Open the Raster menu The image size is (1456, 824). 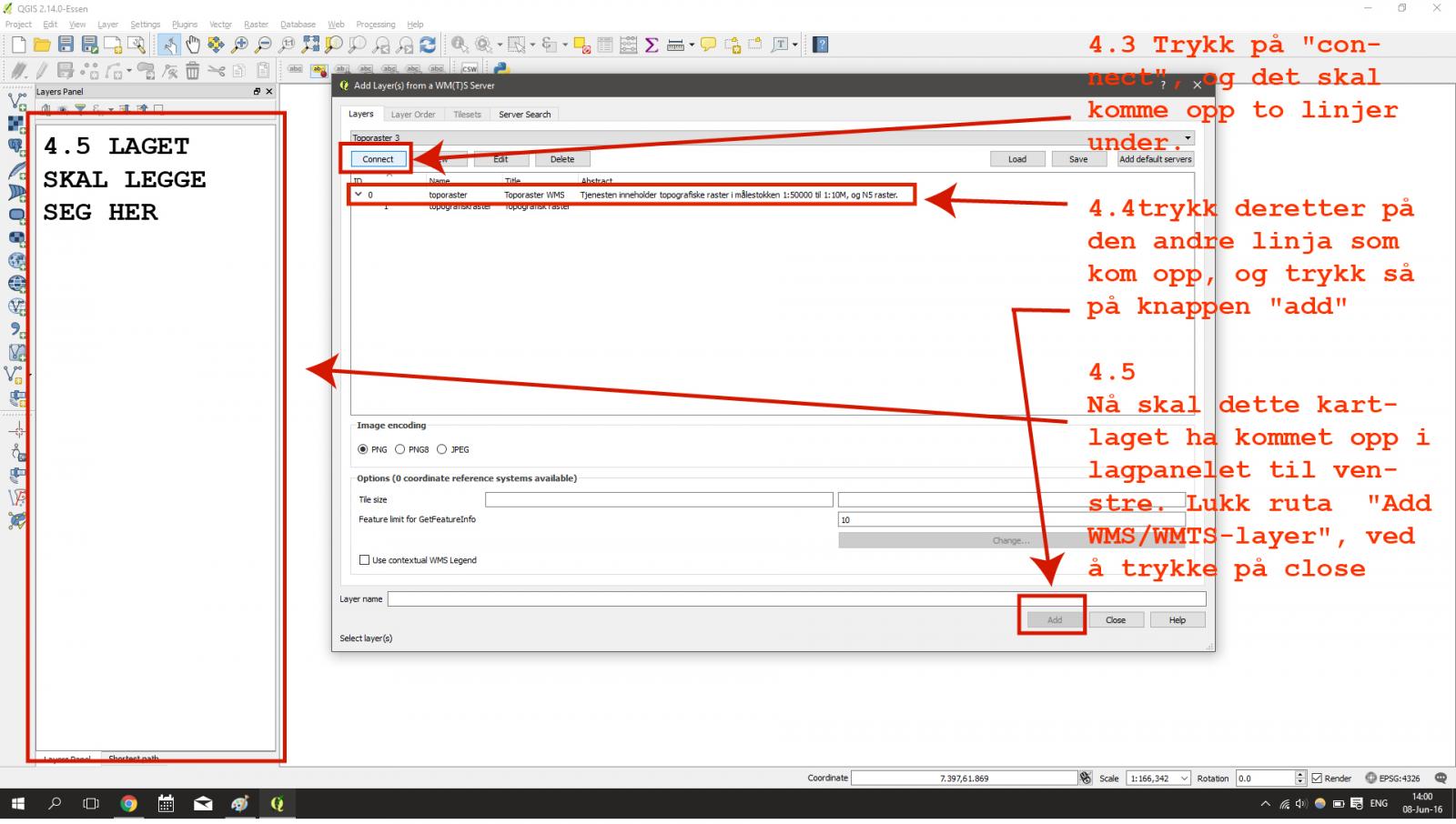(256, 25)
